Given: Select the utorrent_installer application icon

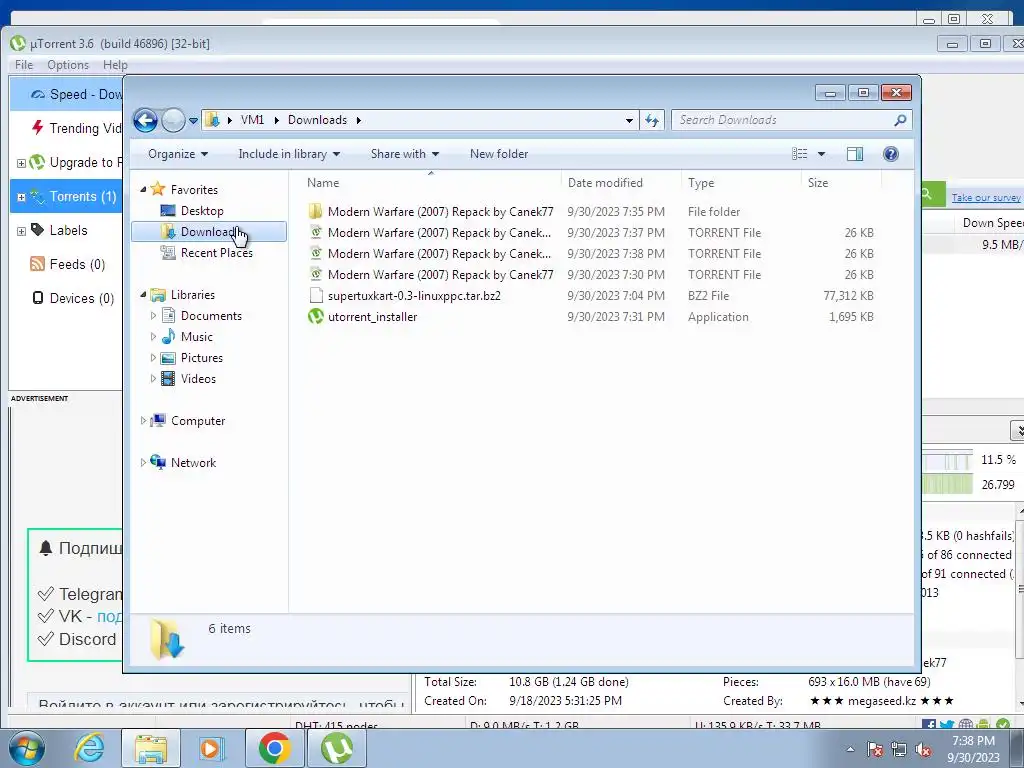Looking at the screenshot, I should click(x=315, y=317).
